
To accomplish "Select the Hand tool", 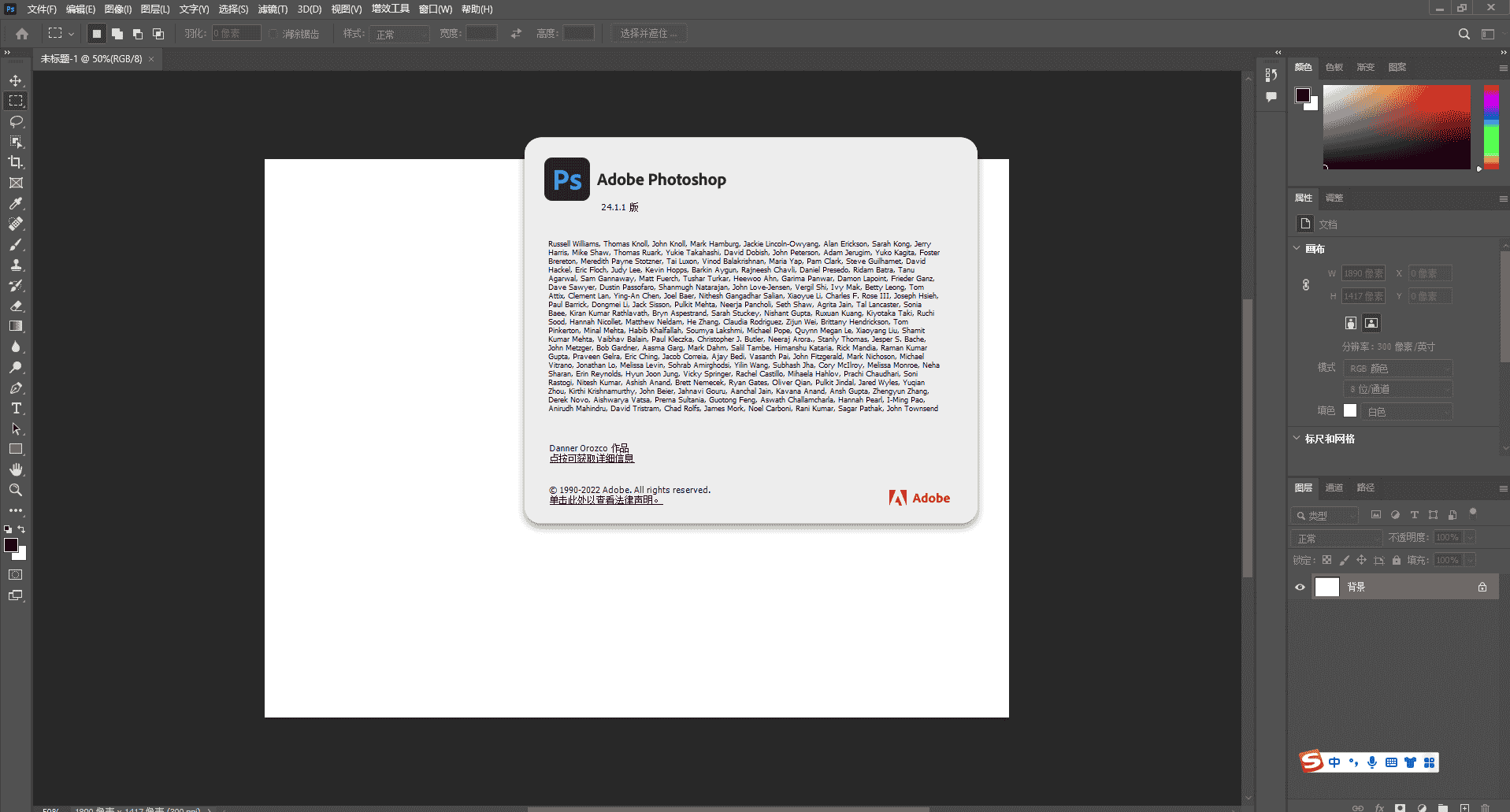I will (x=16, y=469).
